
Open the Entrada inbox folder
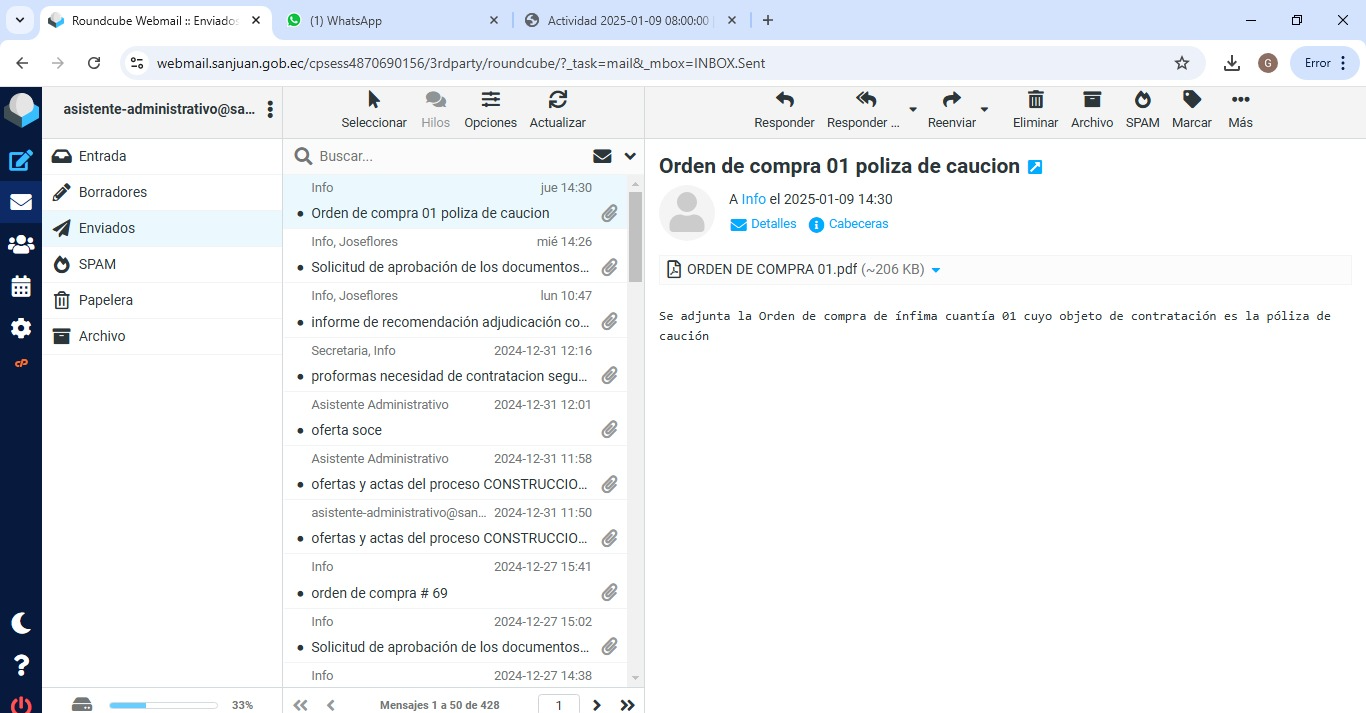click(x=102, y=156)
